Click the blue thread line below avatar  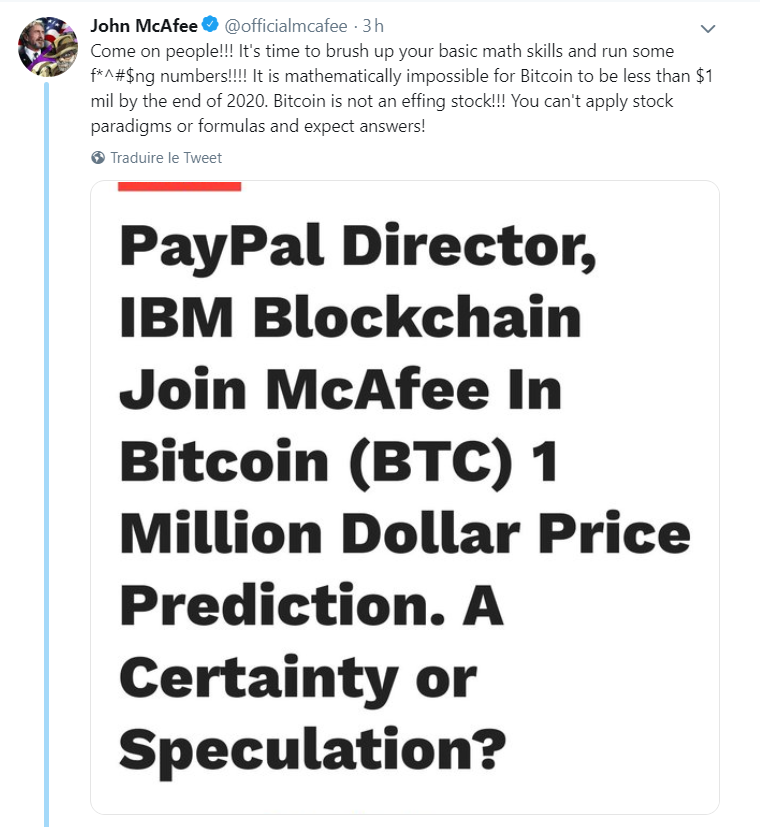47,450
